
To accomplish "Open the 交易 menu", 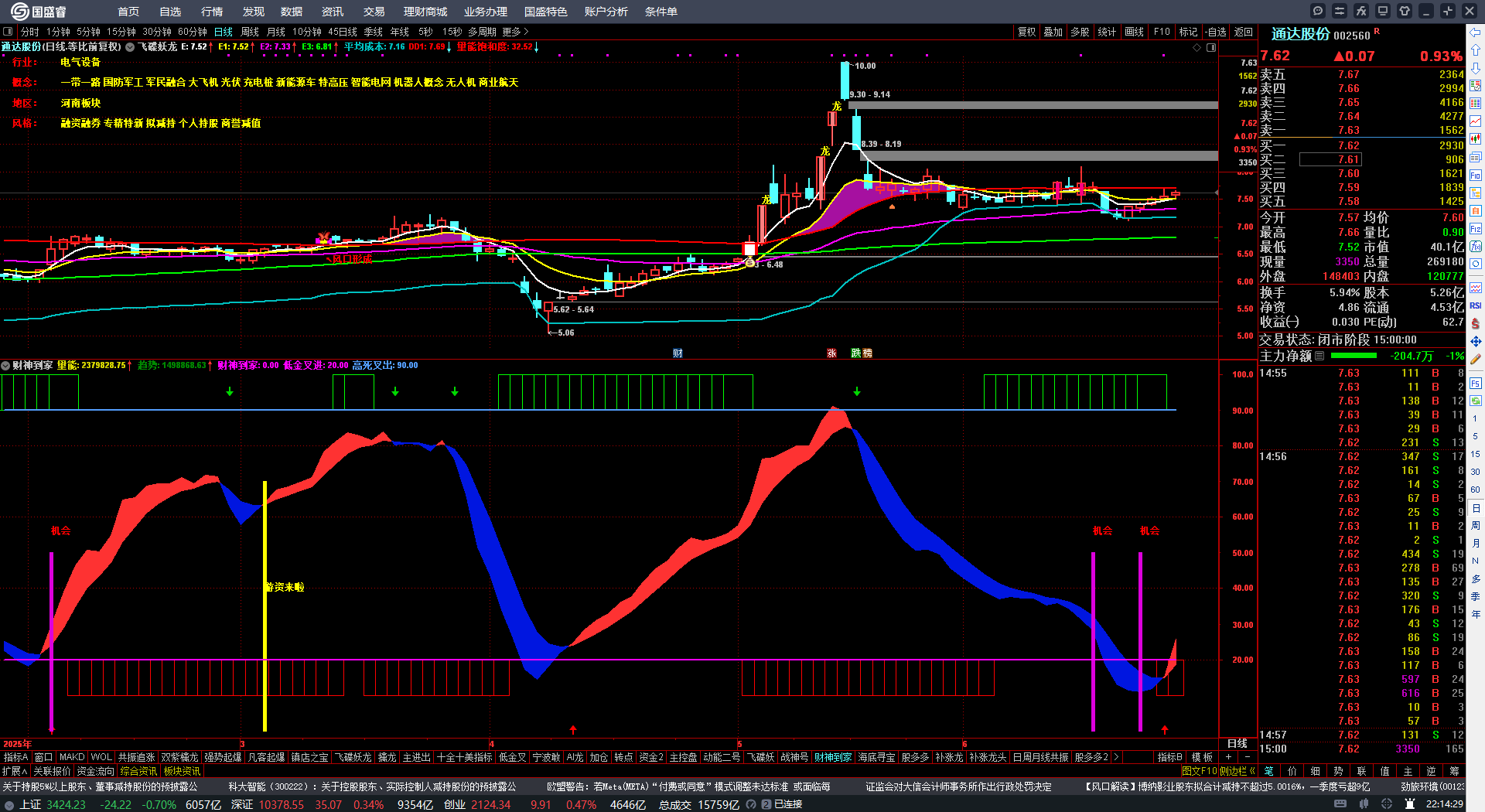I will (374, 12).
